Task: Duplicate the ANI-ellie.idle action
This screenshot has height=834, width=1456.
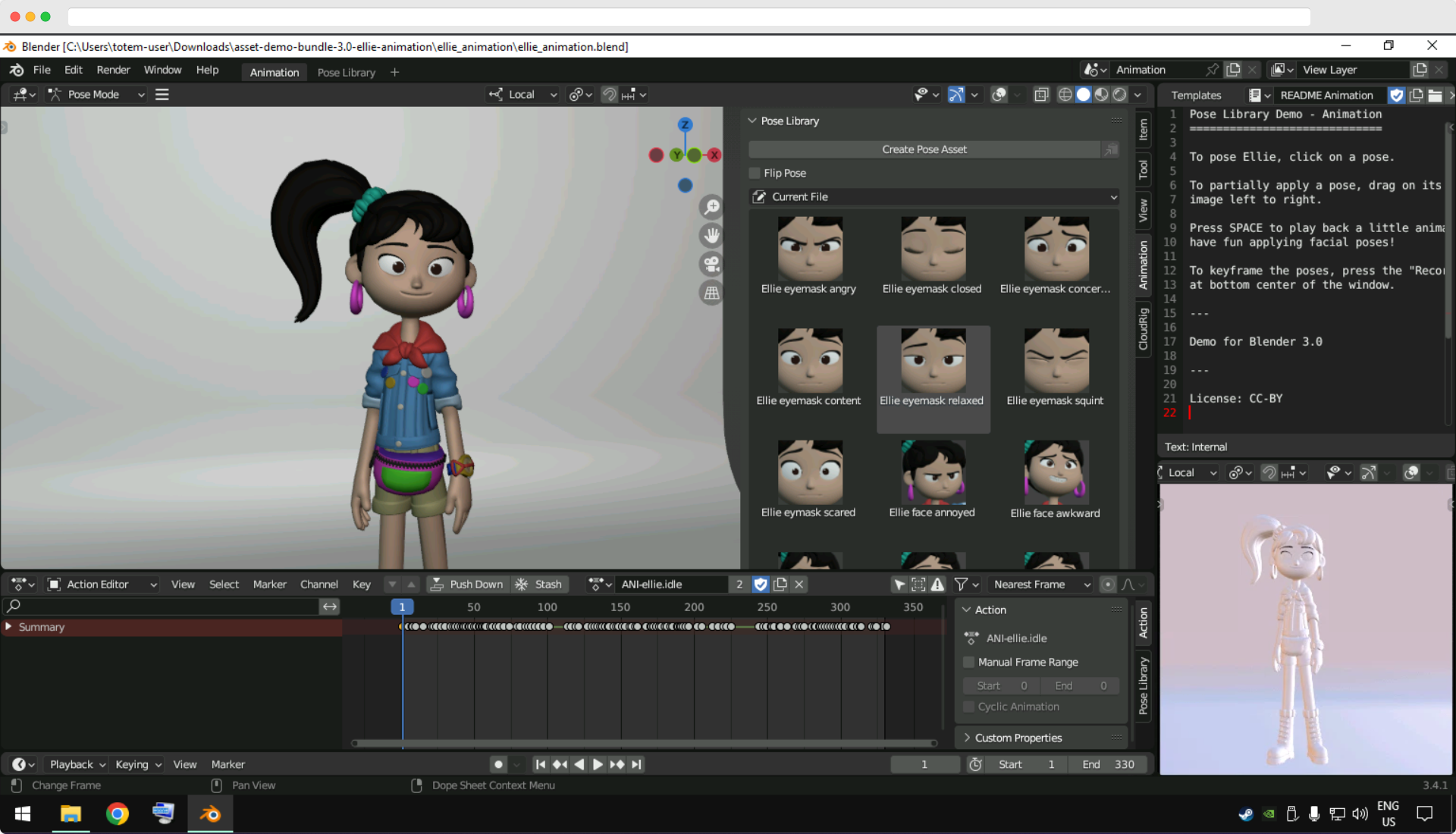Action: point(780,585)
